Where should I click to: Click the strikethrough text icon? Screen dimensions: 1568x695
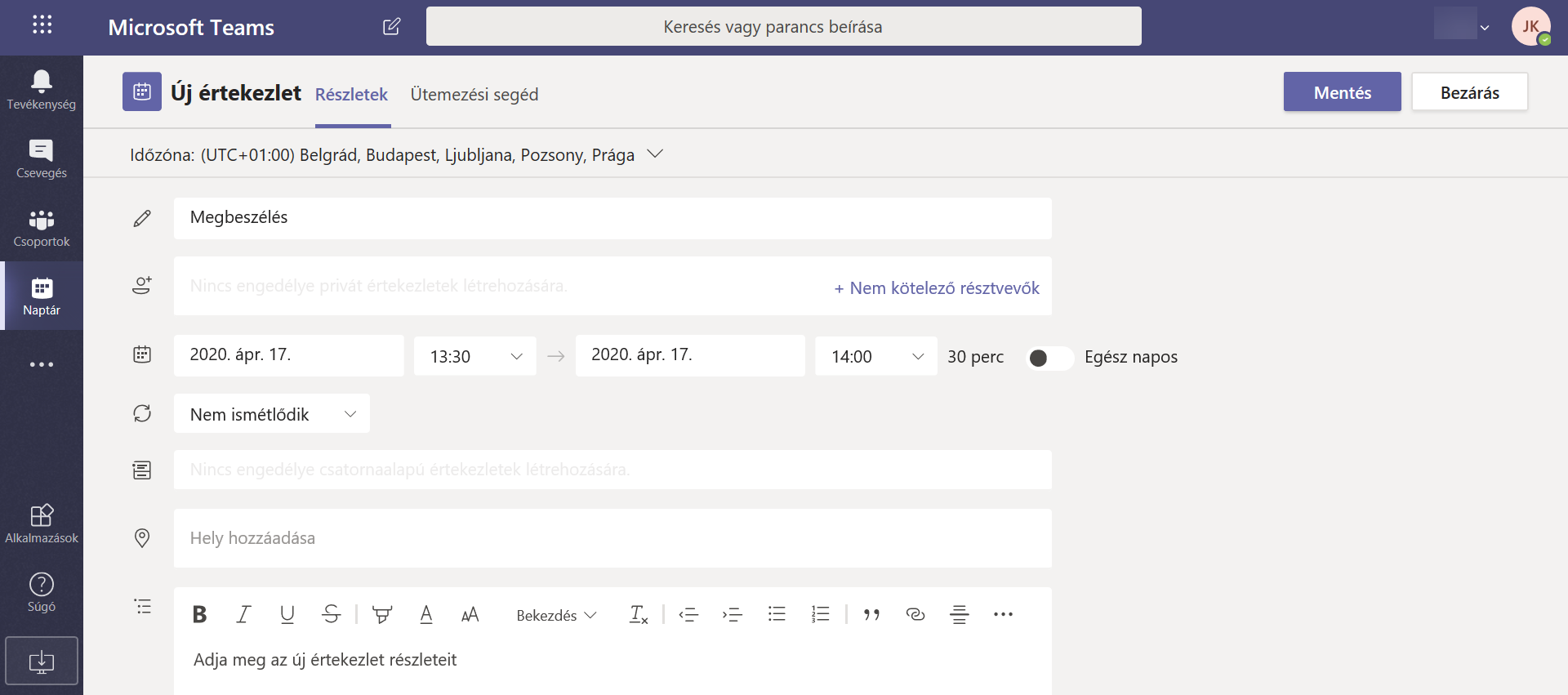coord(331,614)
